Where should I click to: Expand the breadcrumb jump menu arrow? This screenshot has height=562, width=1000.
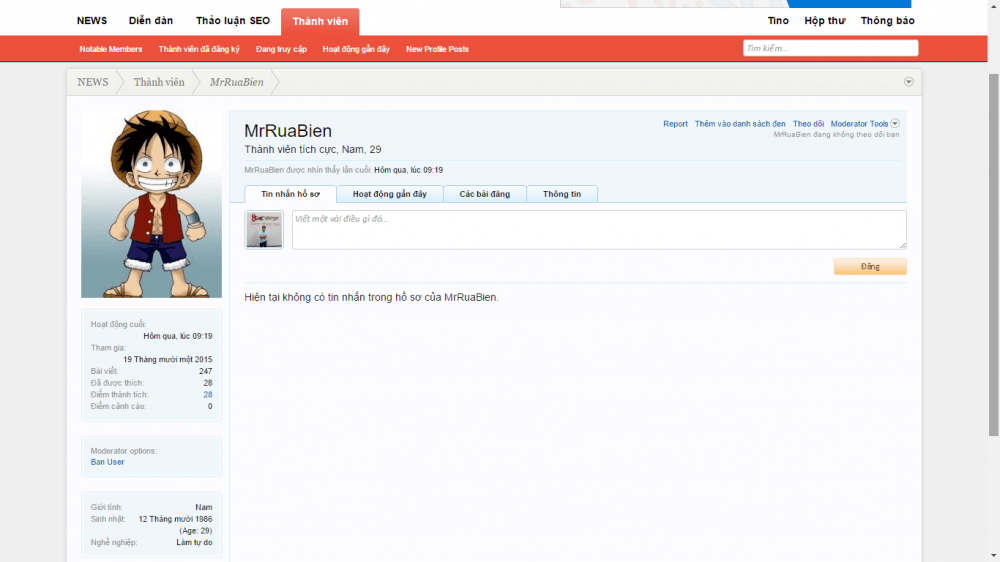click(x=909, y=82)
